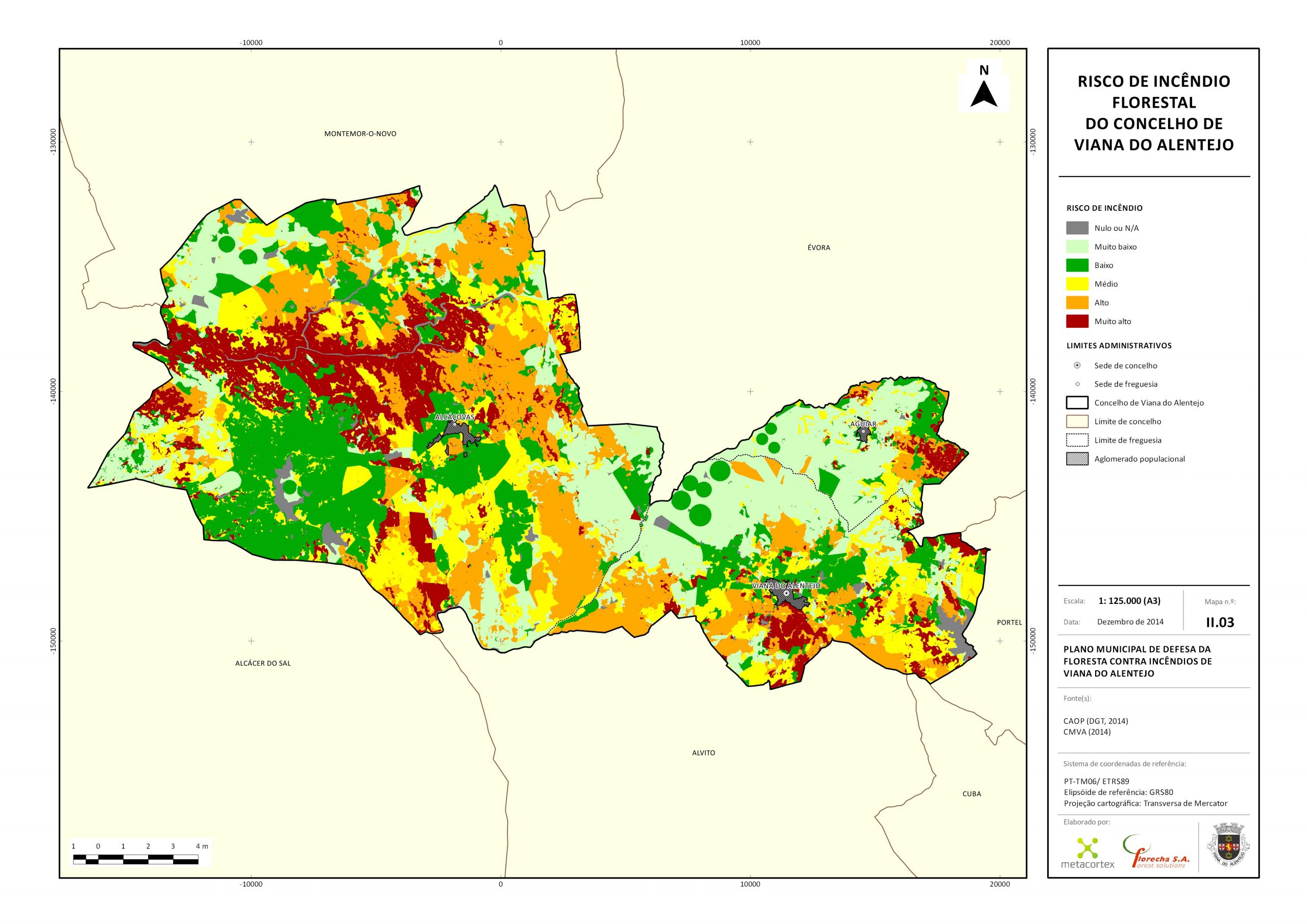
Task: Click the Viana do Alentejo town marker
Action: (786, 593)
